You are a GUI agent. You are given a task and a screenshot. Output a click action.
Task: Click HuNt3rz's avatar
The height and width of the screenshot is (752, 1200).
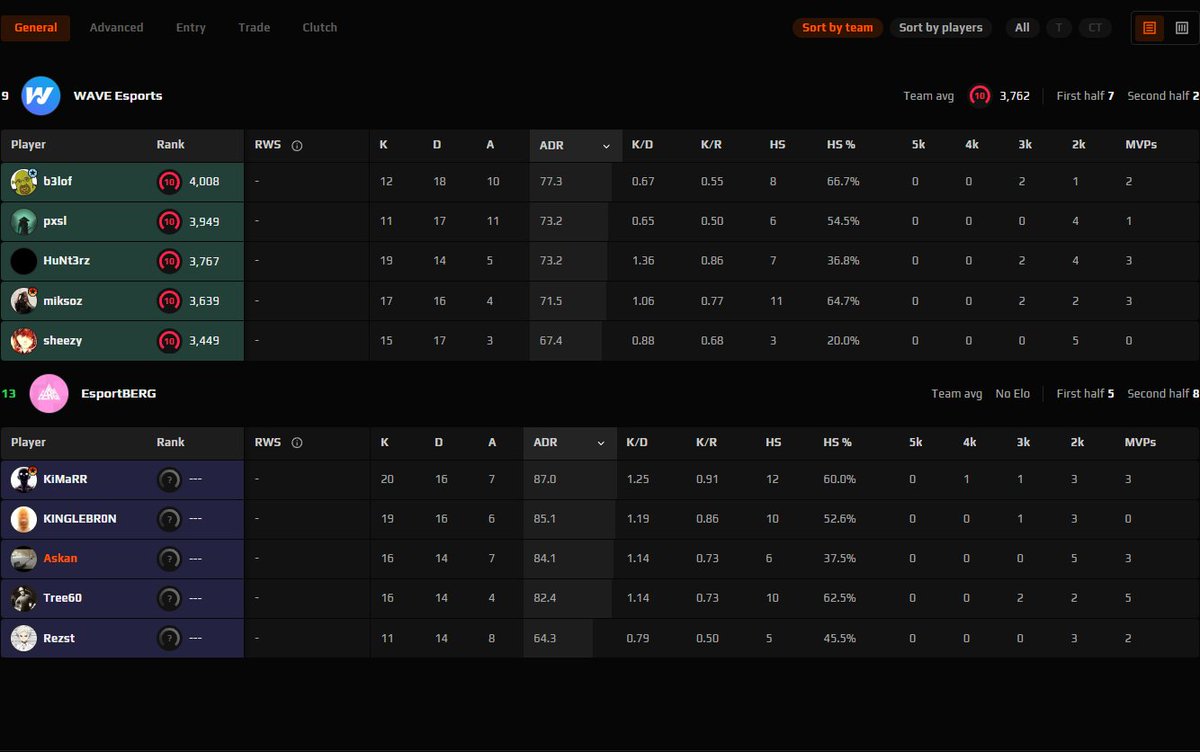[x=24, y=261]
